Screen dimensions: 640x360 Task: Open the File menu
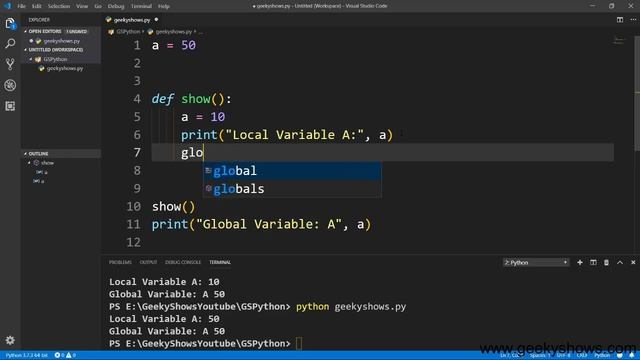click(21, 6)
